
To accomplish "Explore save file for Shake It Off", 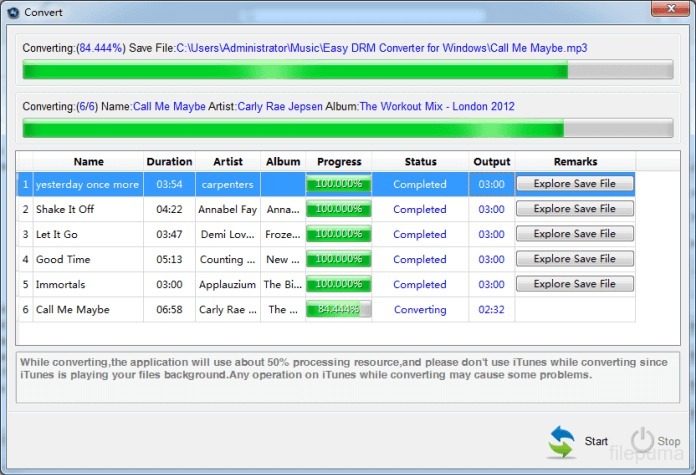I will (574, 209).
